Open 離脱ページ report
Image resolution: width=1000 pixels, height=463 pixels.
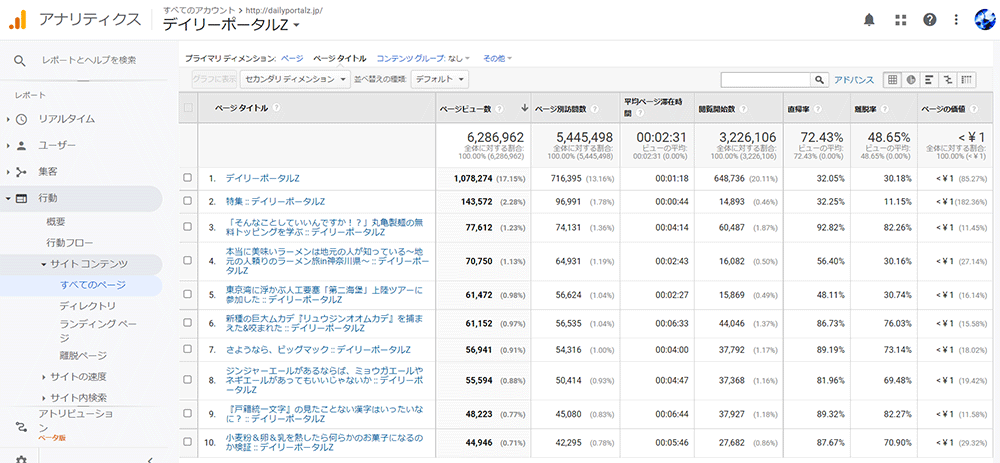point(83,355)
